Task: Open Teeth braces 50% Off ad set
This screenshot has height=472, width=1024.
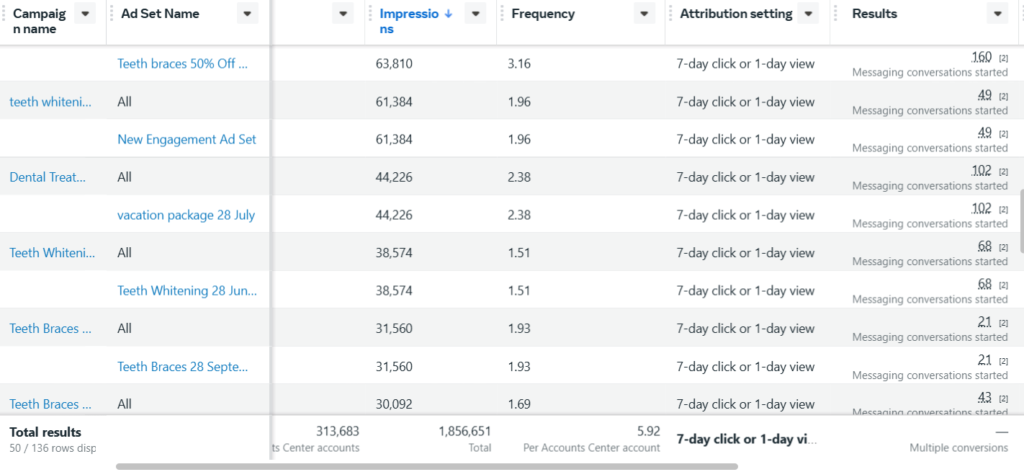Action: (181, 64)
